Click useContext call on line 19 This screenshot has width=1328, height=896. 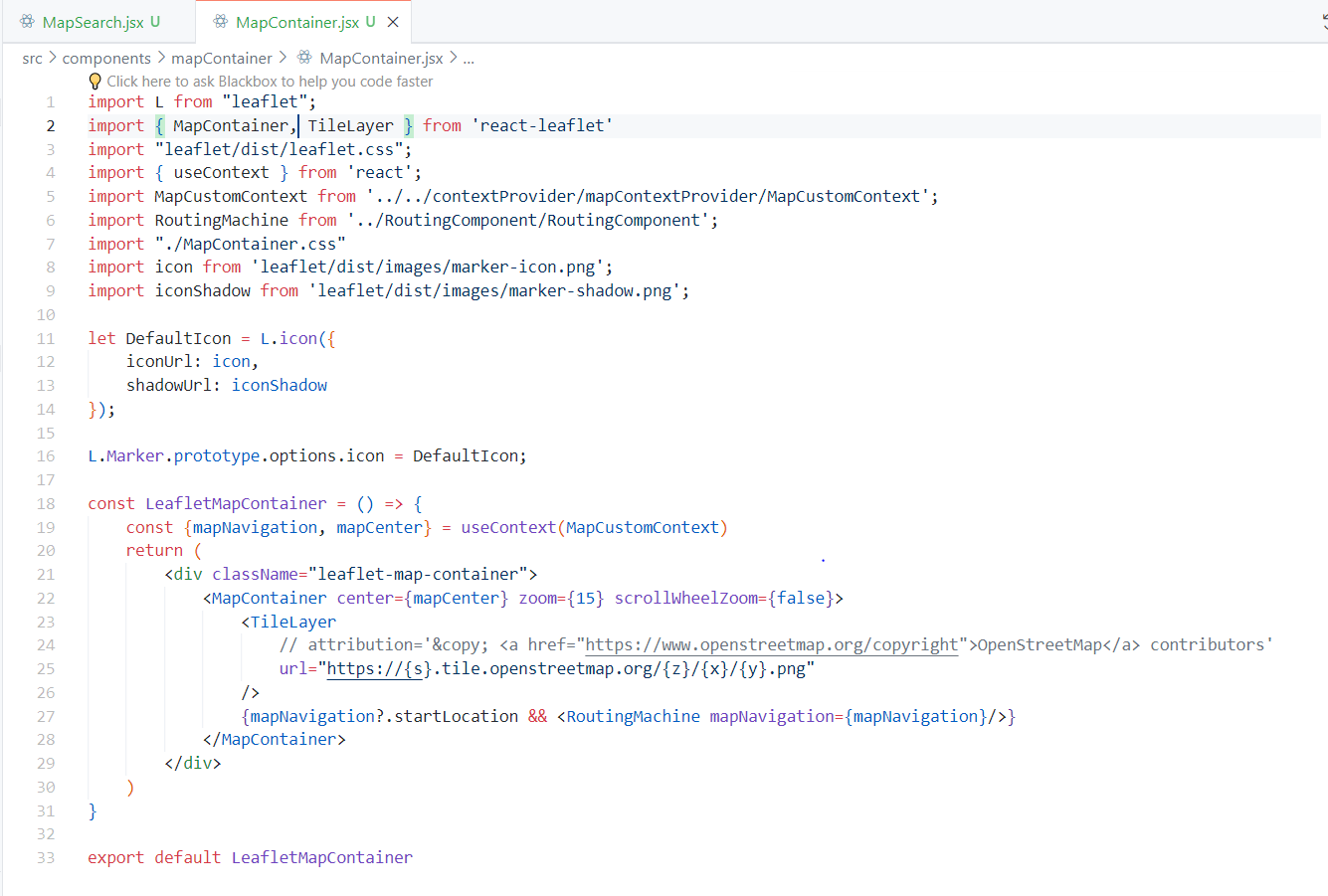(507, 528)
